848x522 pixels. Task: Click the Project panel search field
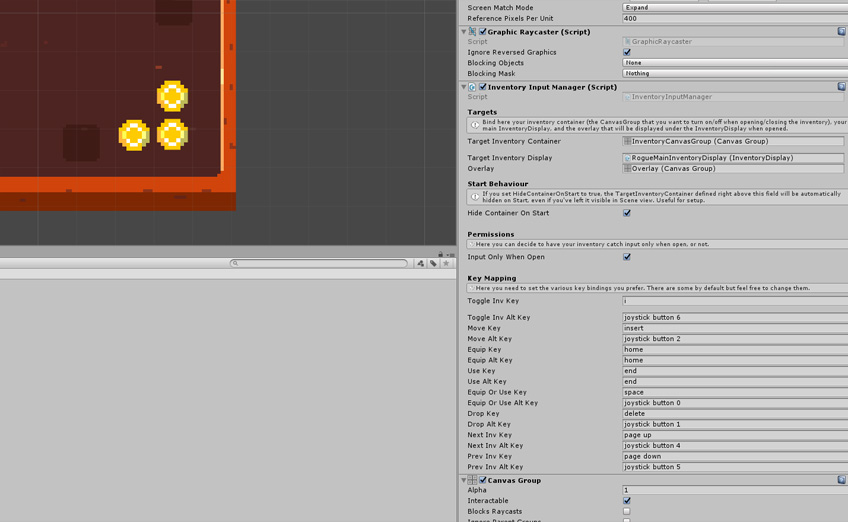tap(319, 263)
